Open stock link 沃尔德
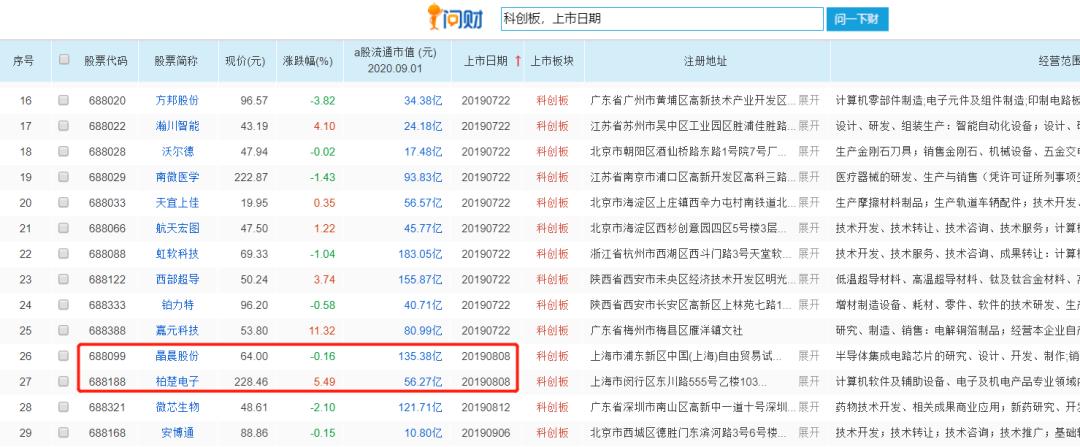The width and height of the screenshot is (1080, 447). pos(177,152)
